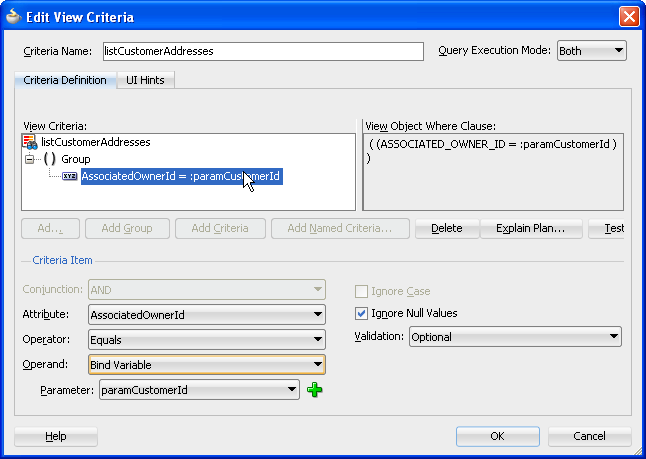Open the Validation Optional dropdown

[515, 337]
